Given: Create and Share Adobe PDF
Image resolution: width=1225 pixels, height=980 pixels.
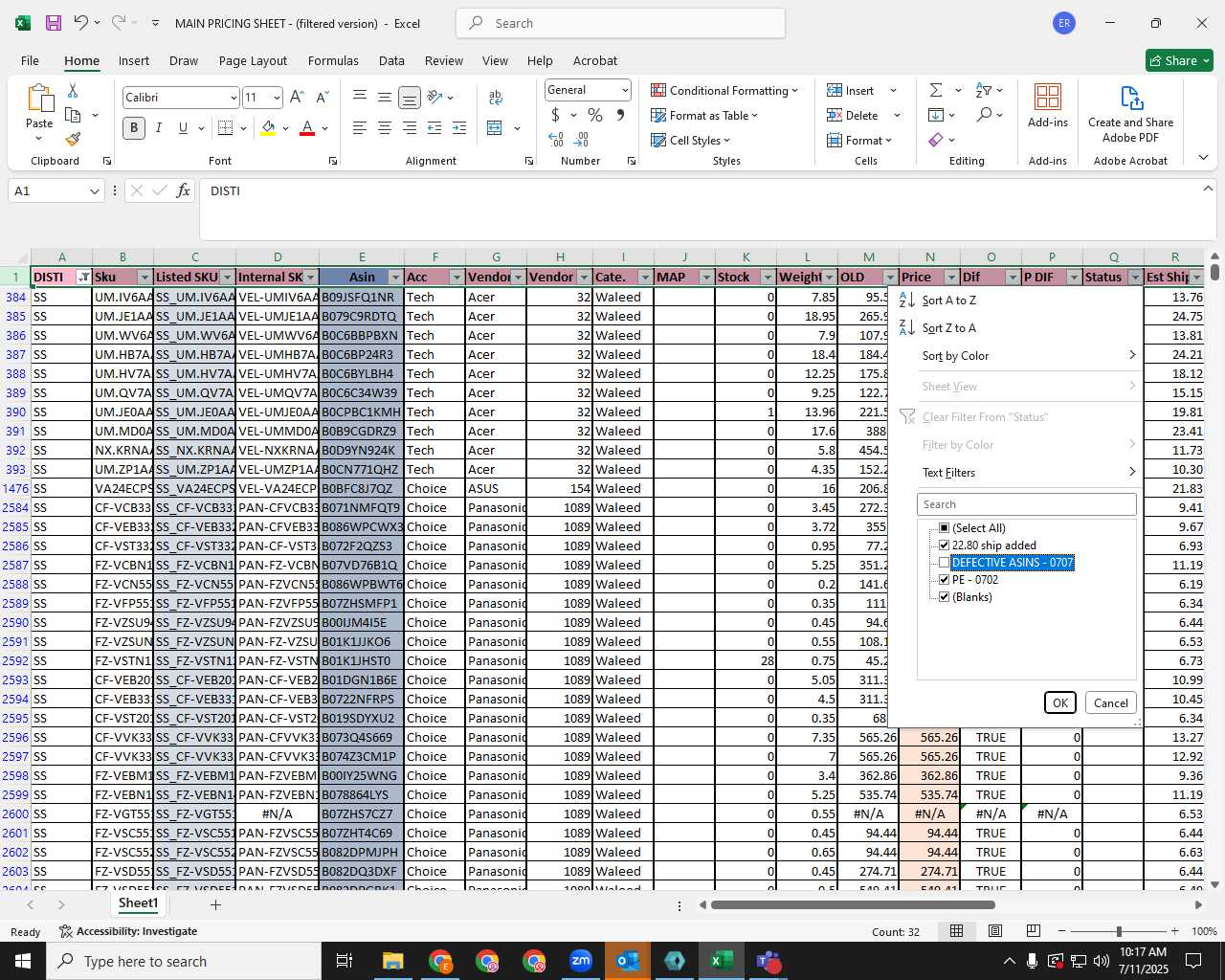Looking at the screenshot, I should pyautogui.click(x=1130, y=114).
